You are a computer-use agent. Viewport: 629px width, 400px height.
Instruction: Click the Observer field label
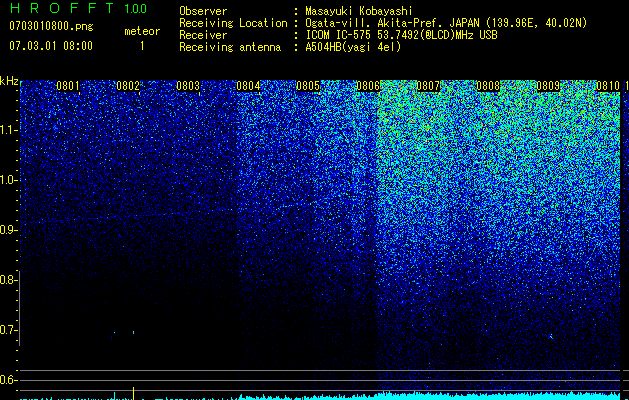pos(203,11)
